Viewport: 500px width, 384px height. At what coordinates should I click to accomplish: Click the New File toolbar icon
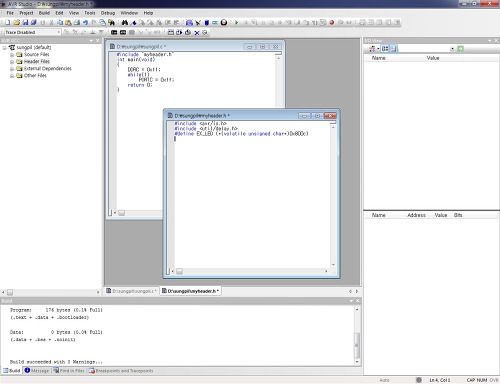point(7,23)
